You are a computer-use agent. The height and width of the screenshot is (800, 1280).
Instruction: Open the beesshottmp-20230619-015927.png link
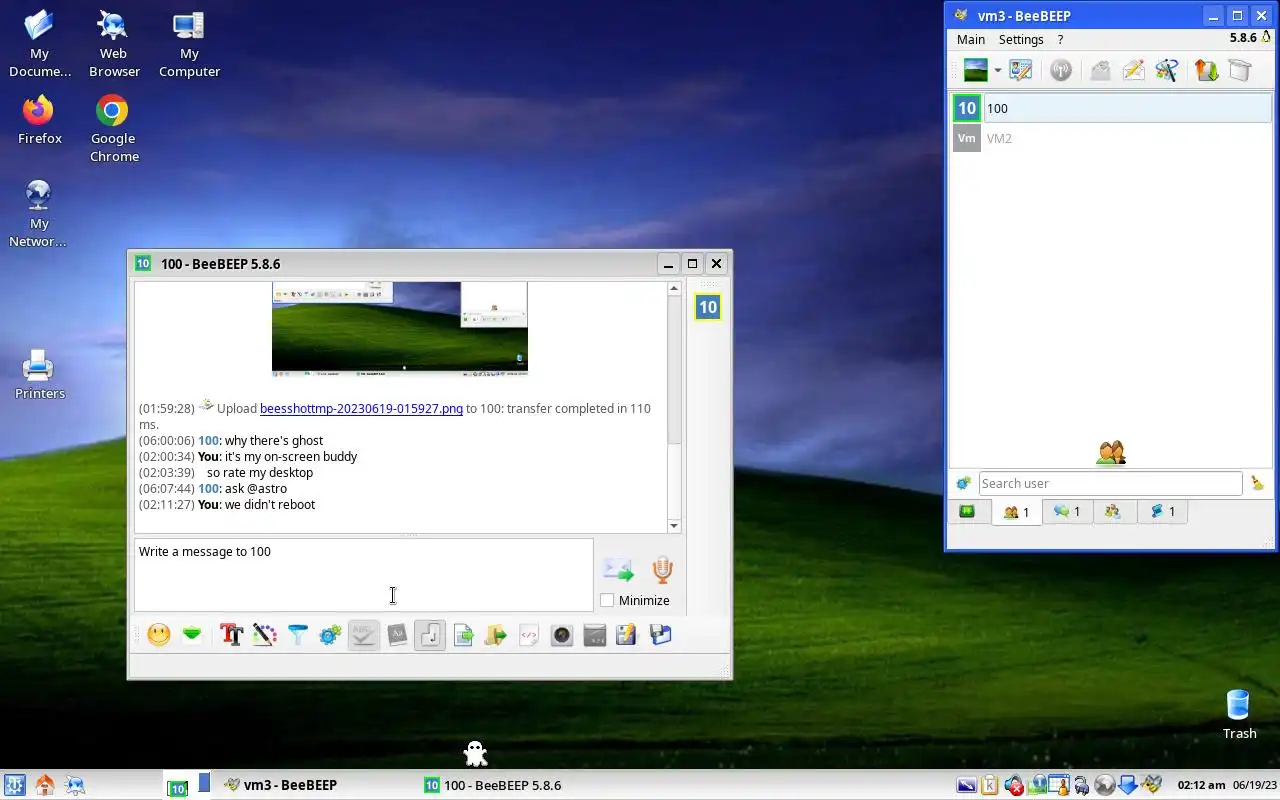(x=361, y=408)
